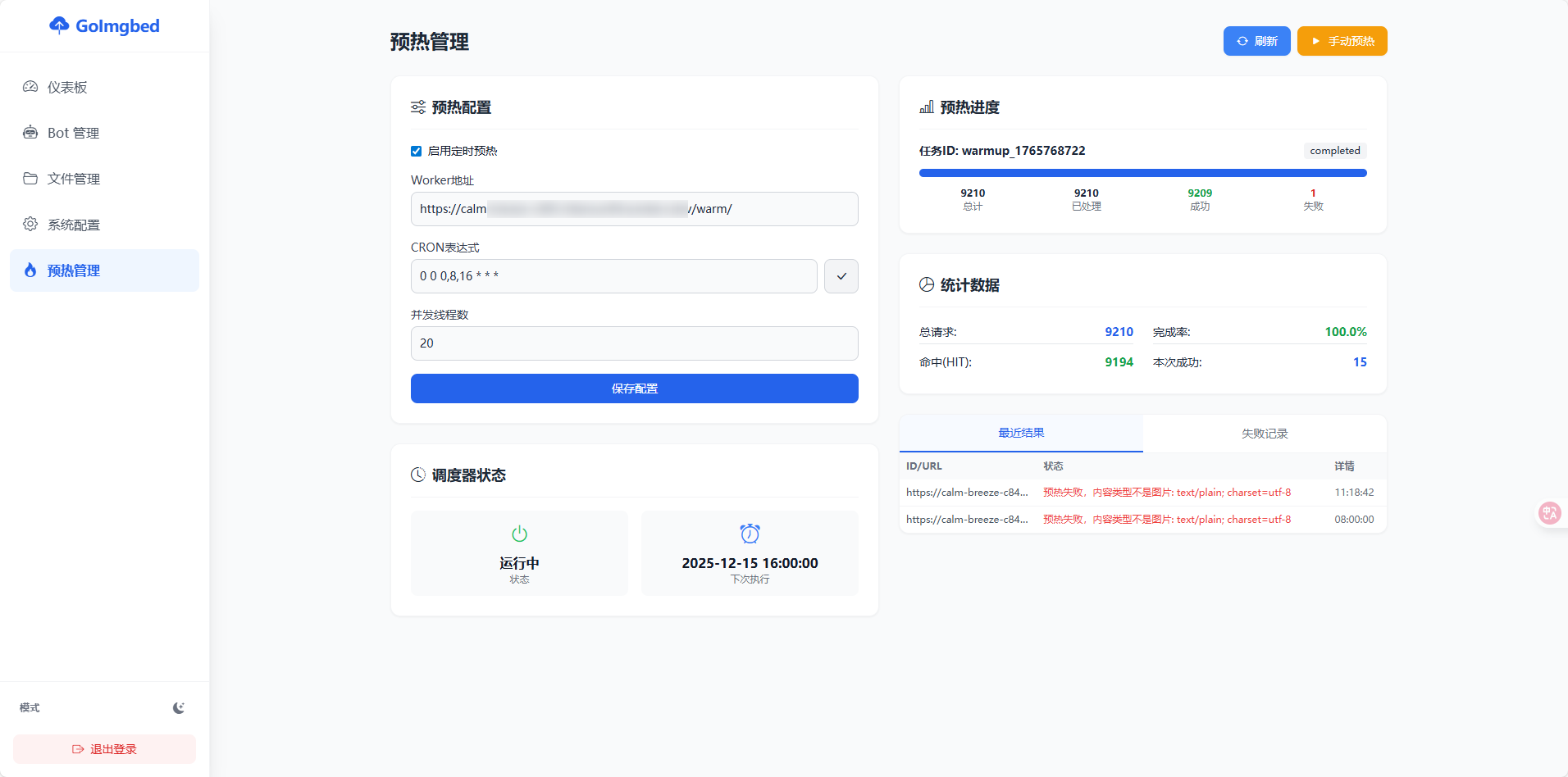Click the 系统配置 gear icon

(30, 225)
